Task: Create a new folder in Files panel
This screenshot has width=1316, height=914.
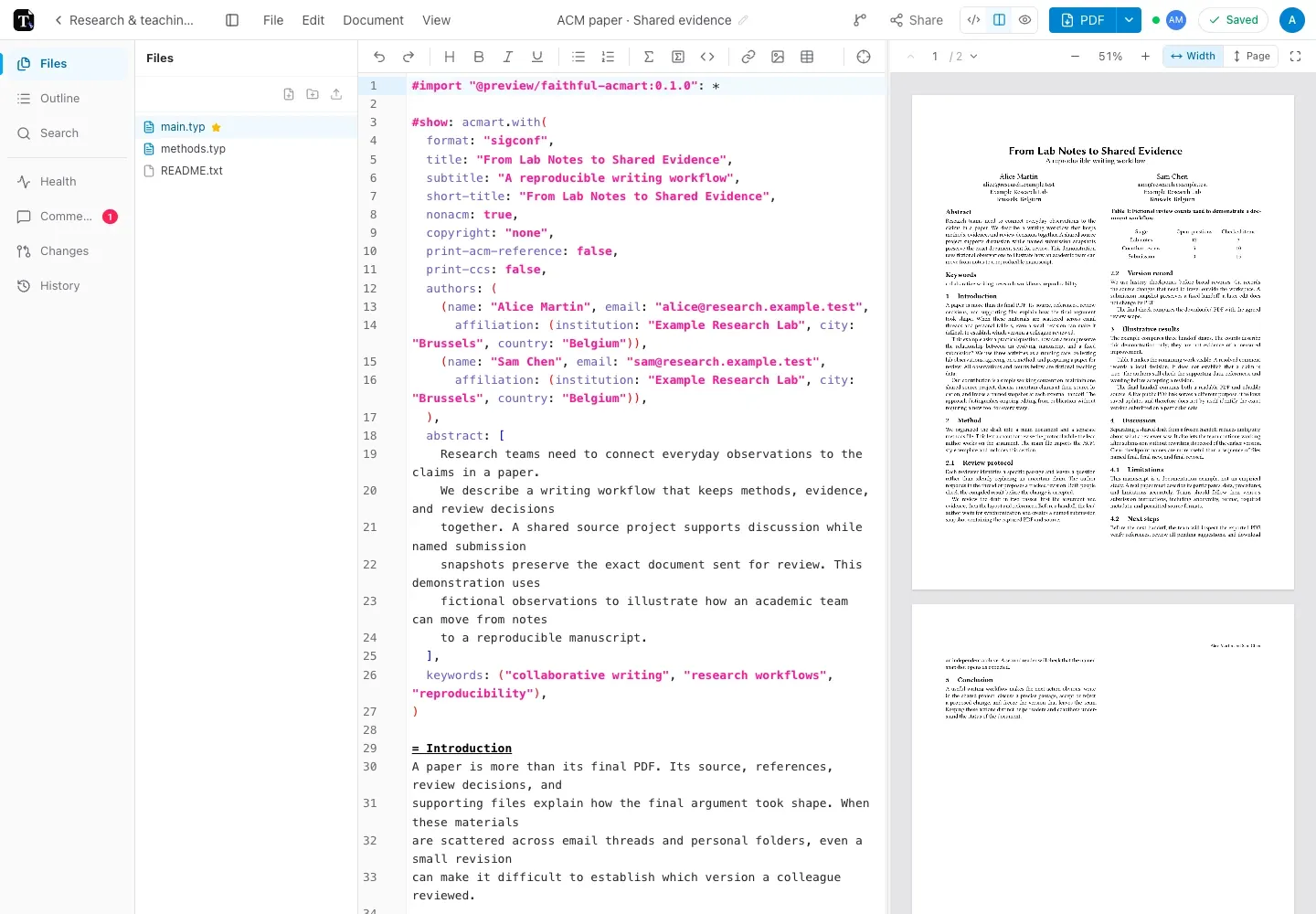Action: pyautogui.click(x=313, y=94)
